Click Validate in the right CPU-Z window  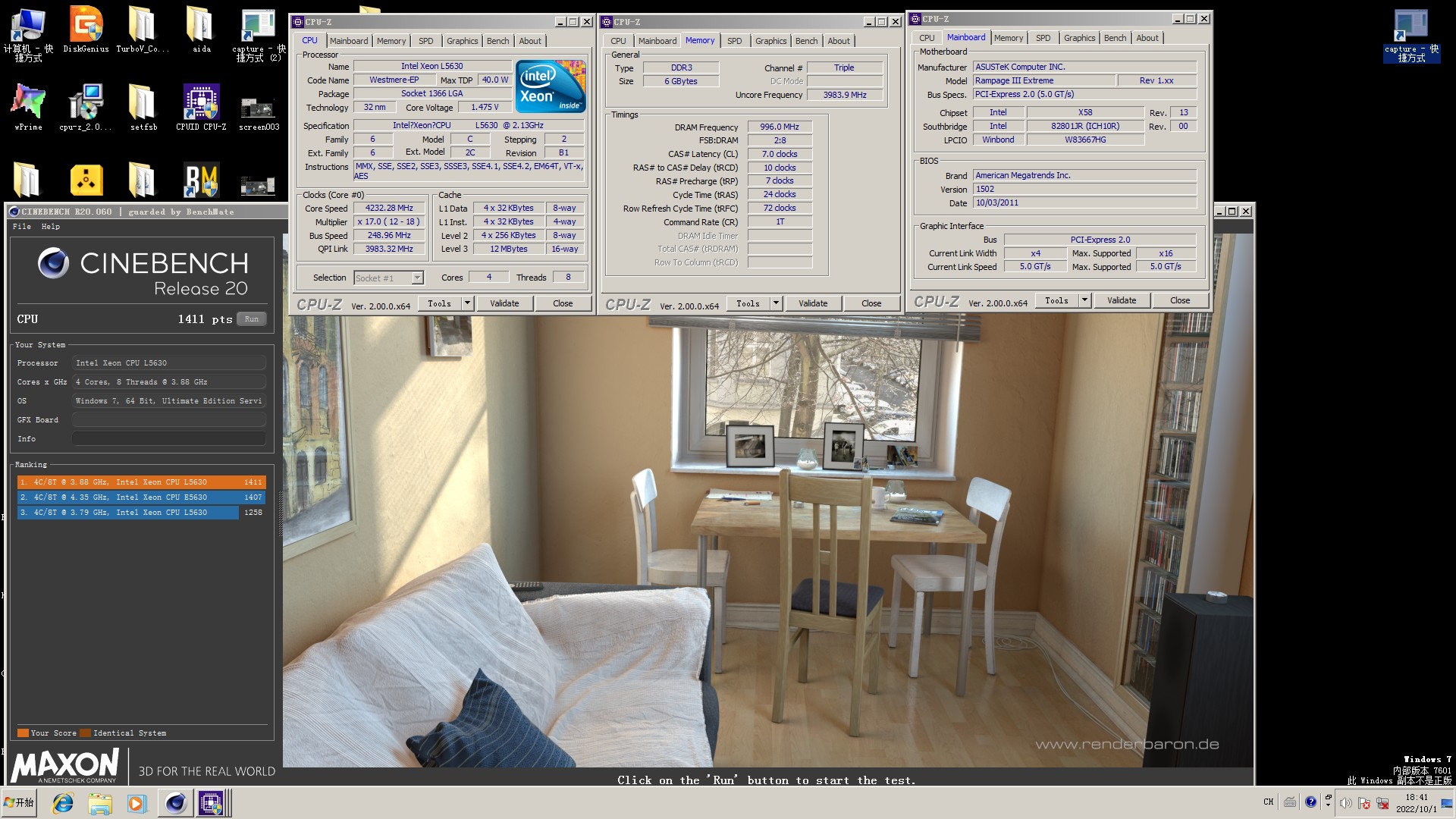[1122, 300]
